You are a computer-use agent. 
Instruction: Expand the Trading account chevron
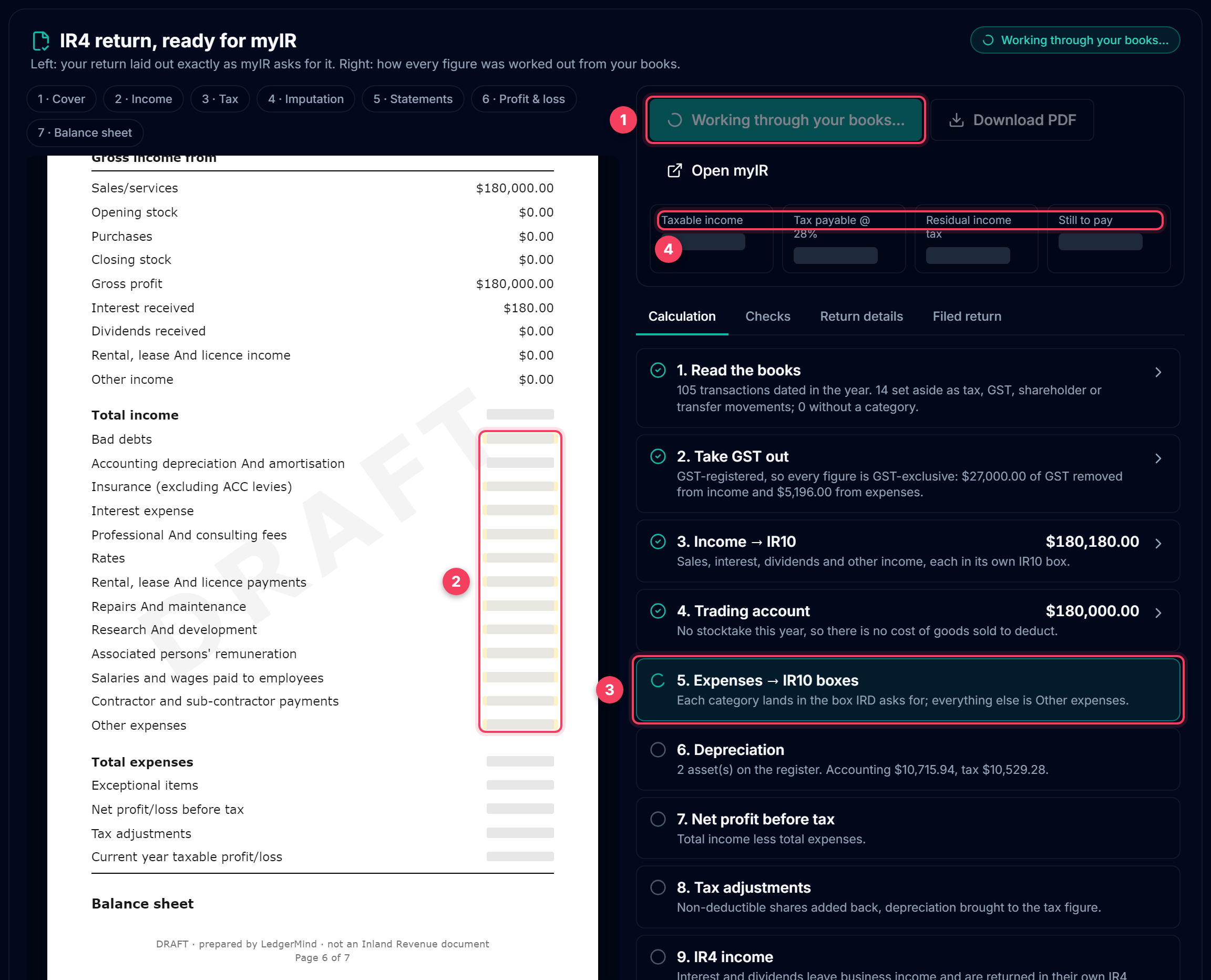coord(1158,612)
